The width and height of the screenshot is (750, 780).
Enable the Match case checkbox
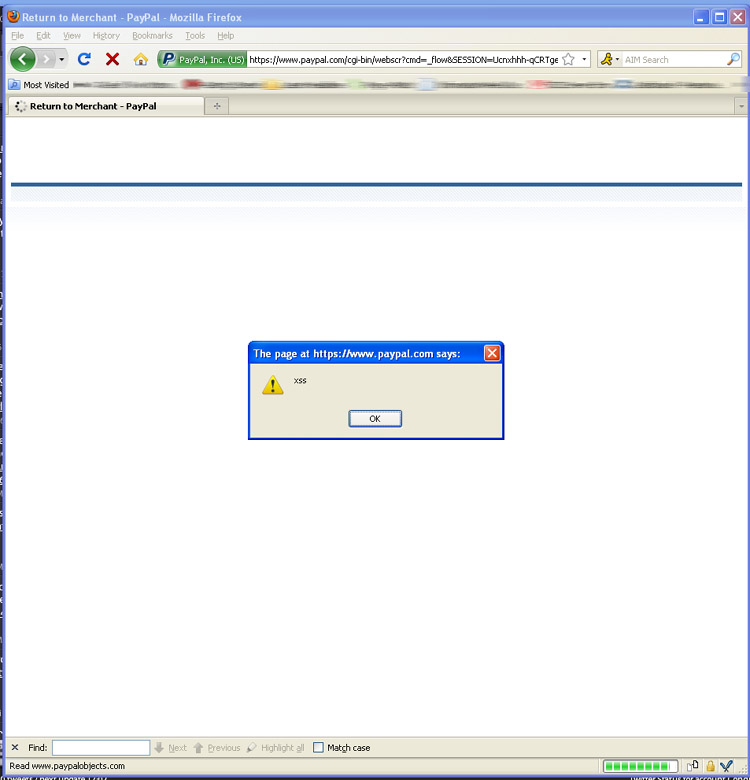coord(318,747)
